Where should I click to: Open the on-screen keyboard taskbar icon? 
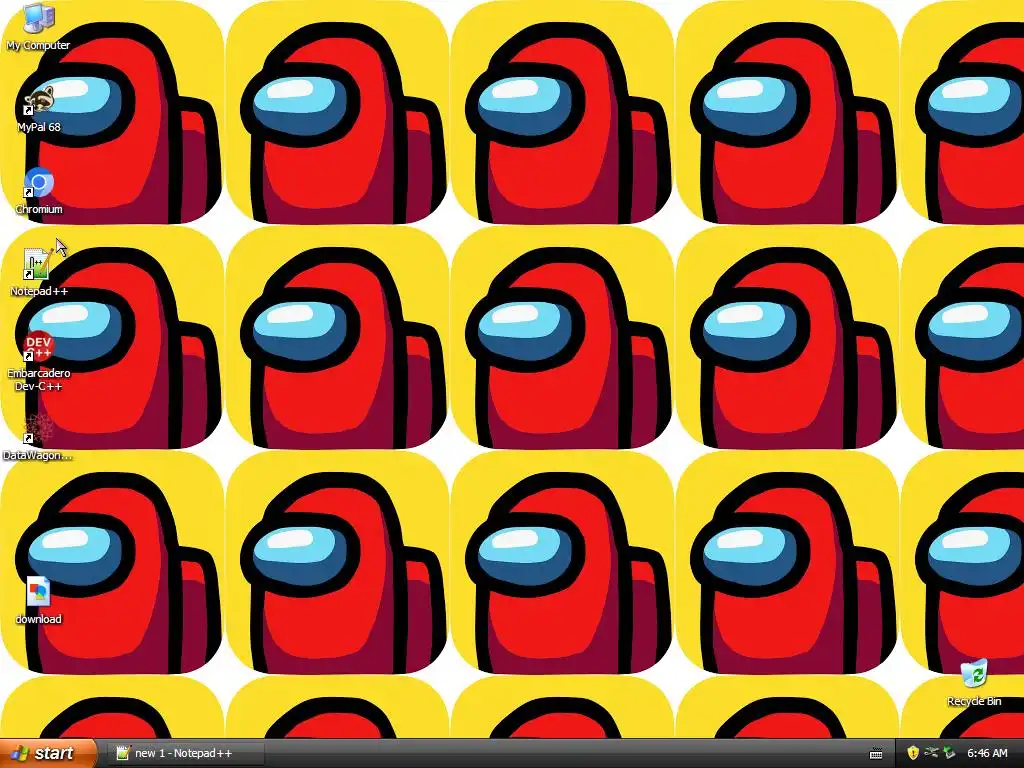[x=876, y=754]
